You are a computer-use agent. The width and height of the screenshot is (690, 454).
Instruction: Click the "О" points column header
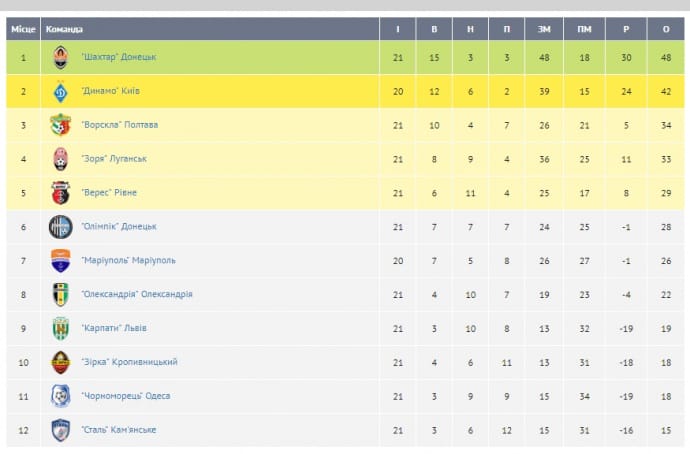coord(666,29)
